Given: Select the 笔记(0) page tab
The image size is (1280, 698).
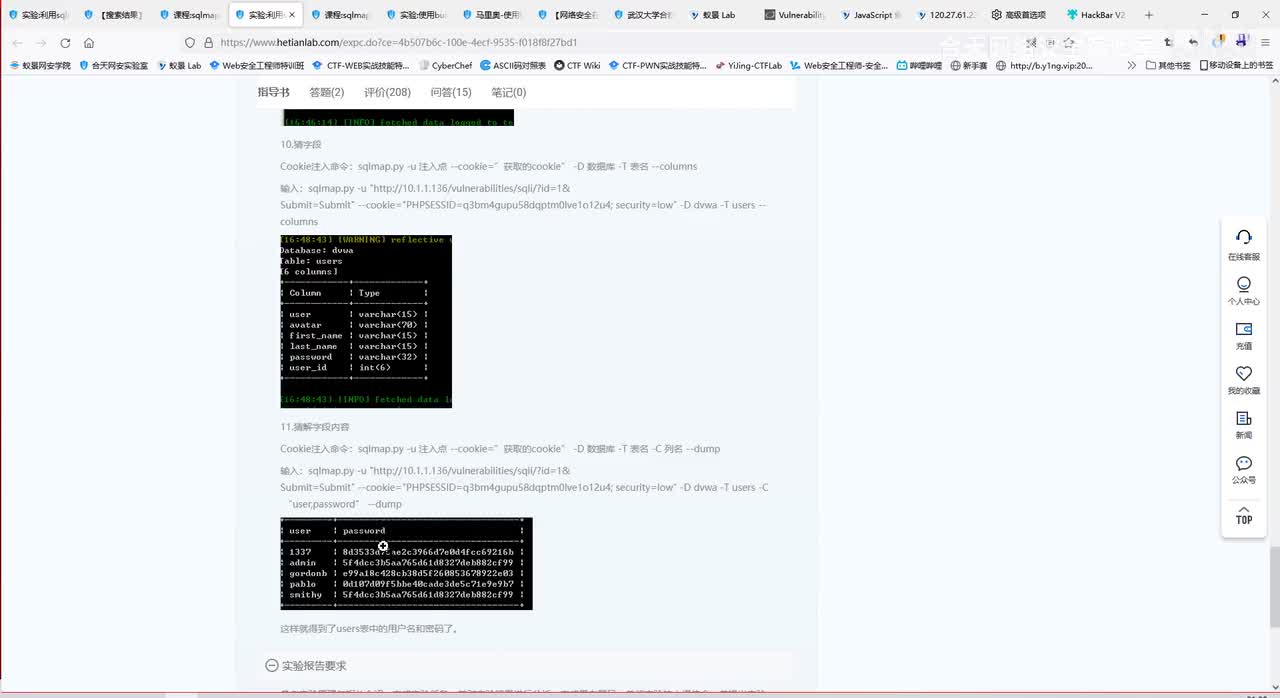Looking at the screenshot, I should 508,92.
